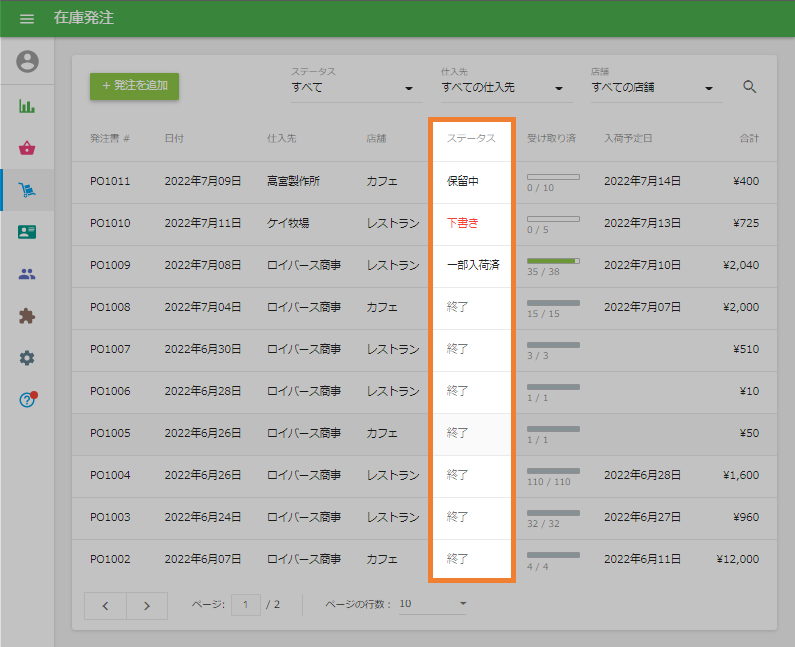795x647 pixels.
Task: Click the user account avatar icon
Action: point(27,62)
